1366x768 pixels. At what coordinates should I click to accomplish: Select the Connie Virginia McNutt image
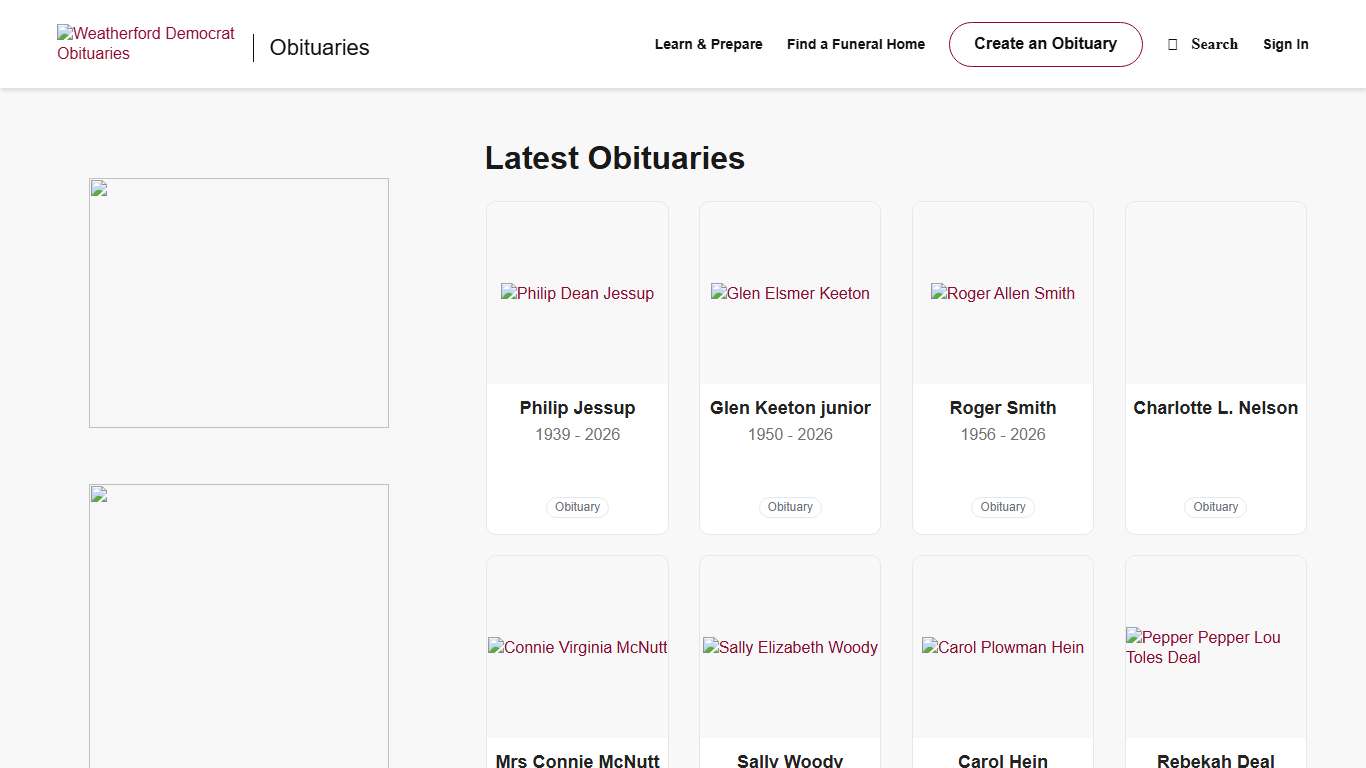(577, 647)
